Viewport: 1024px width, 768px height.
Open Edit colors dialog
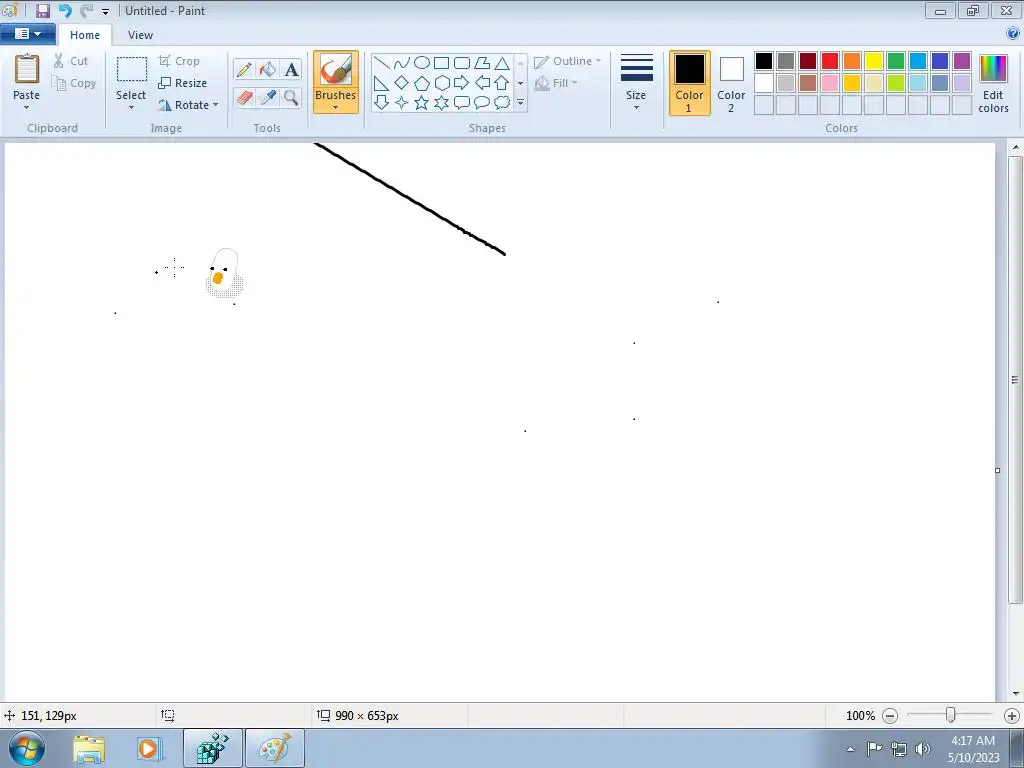pyautogui.click(x=993, y=83)
